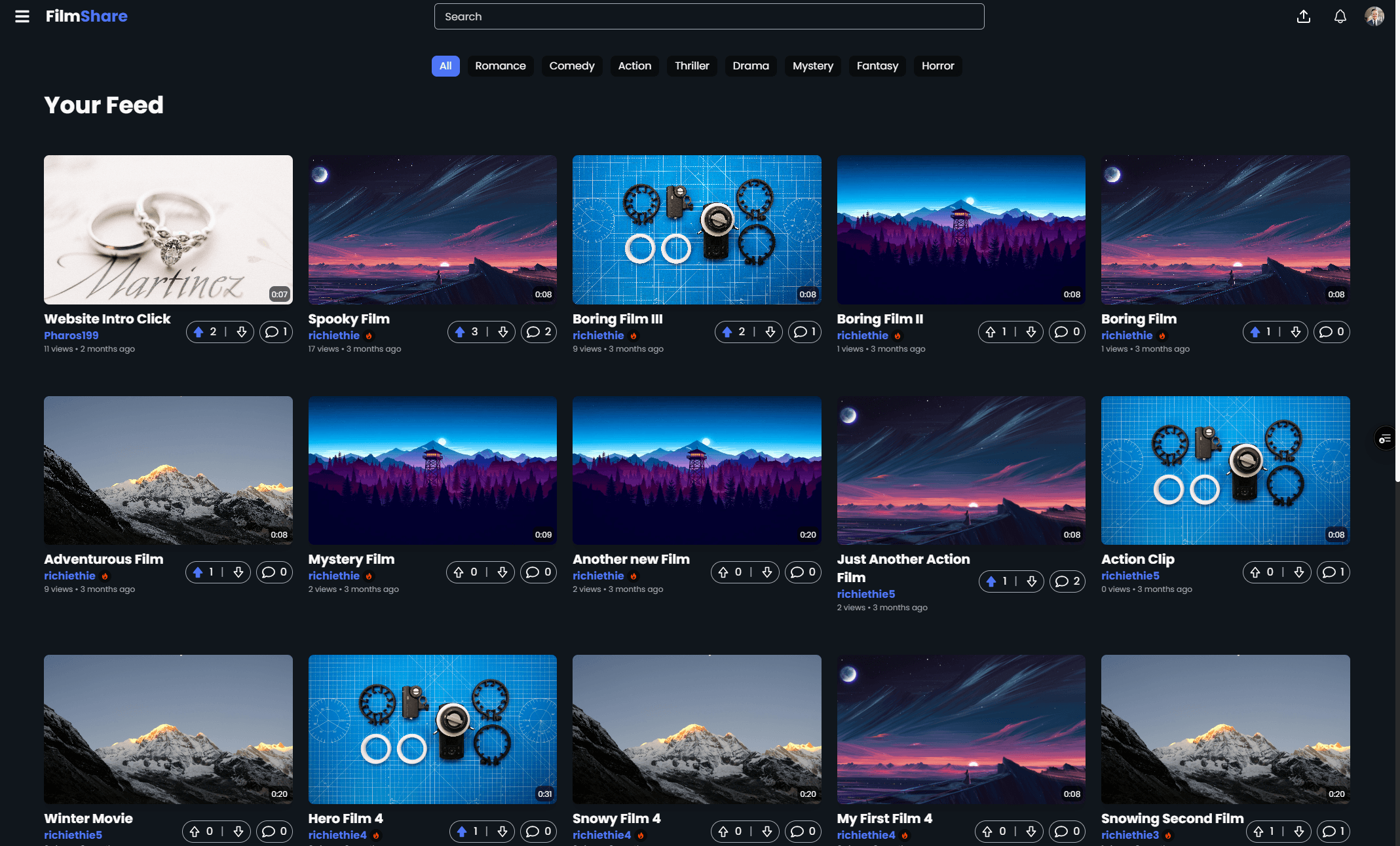Play the My First Film 4 thumbnail
This screenshot has height=846, width=1400.
[961, 729]
